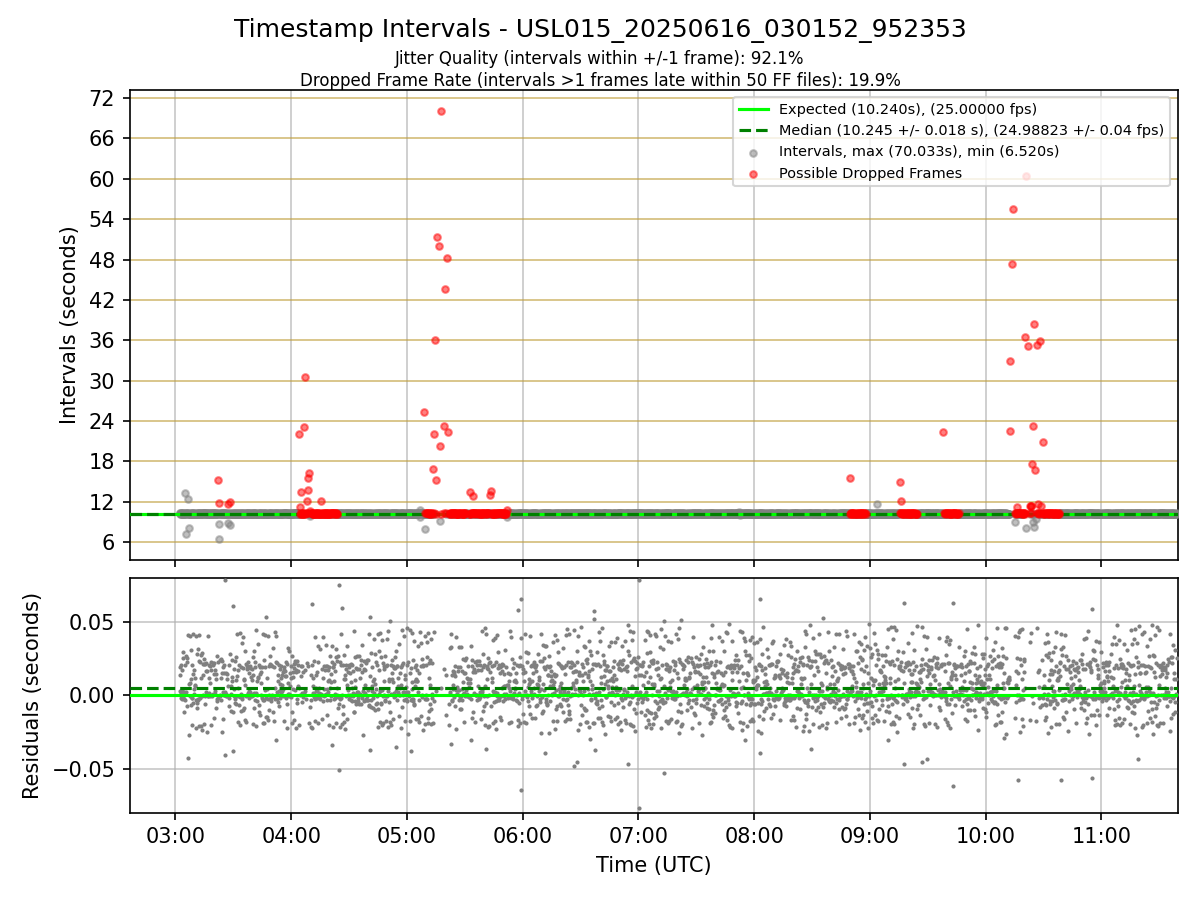This screenshot has height=900, width=1200.
Task: Click the "Residuals (seconds)" y-axis label
Action: [x=31, y=696]
